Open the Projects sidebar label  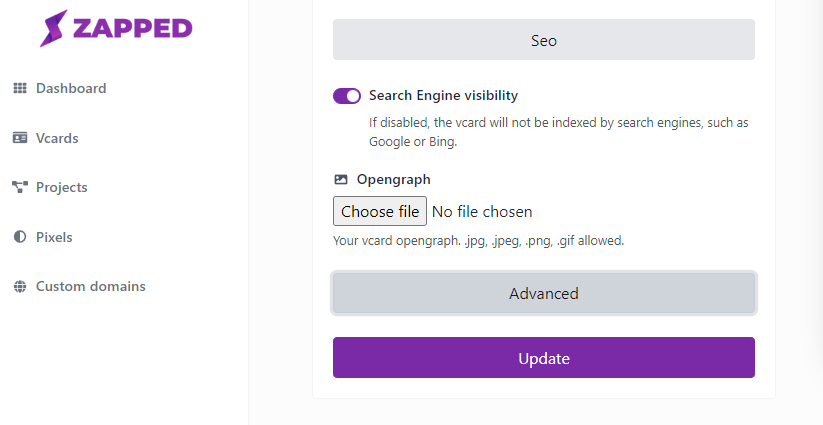pyautogui.click(x=61, y=187)
